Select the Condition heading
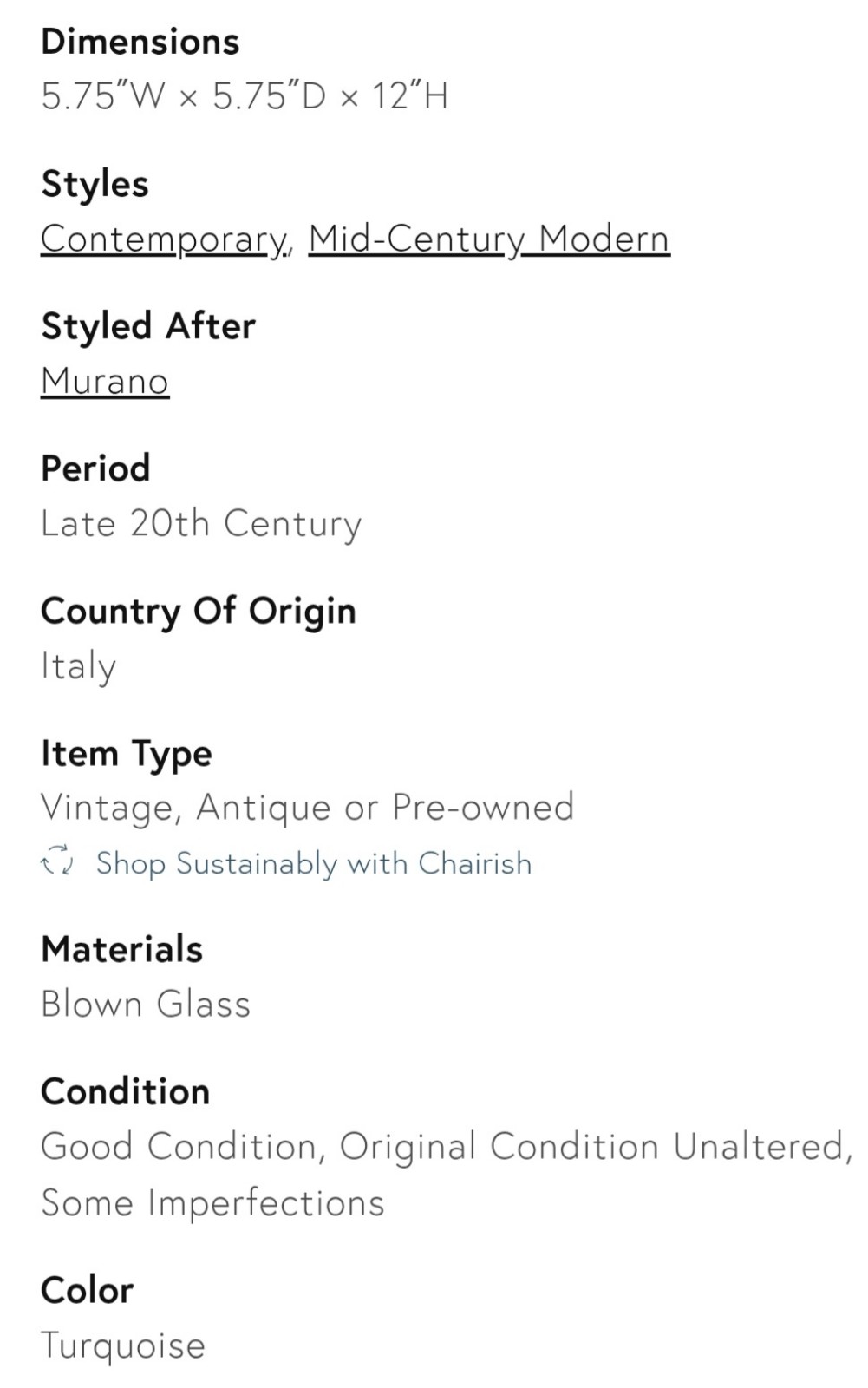Image resolution: width=868 pixels, height=1388 pixels. [126, 1091]
